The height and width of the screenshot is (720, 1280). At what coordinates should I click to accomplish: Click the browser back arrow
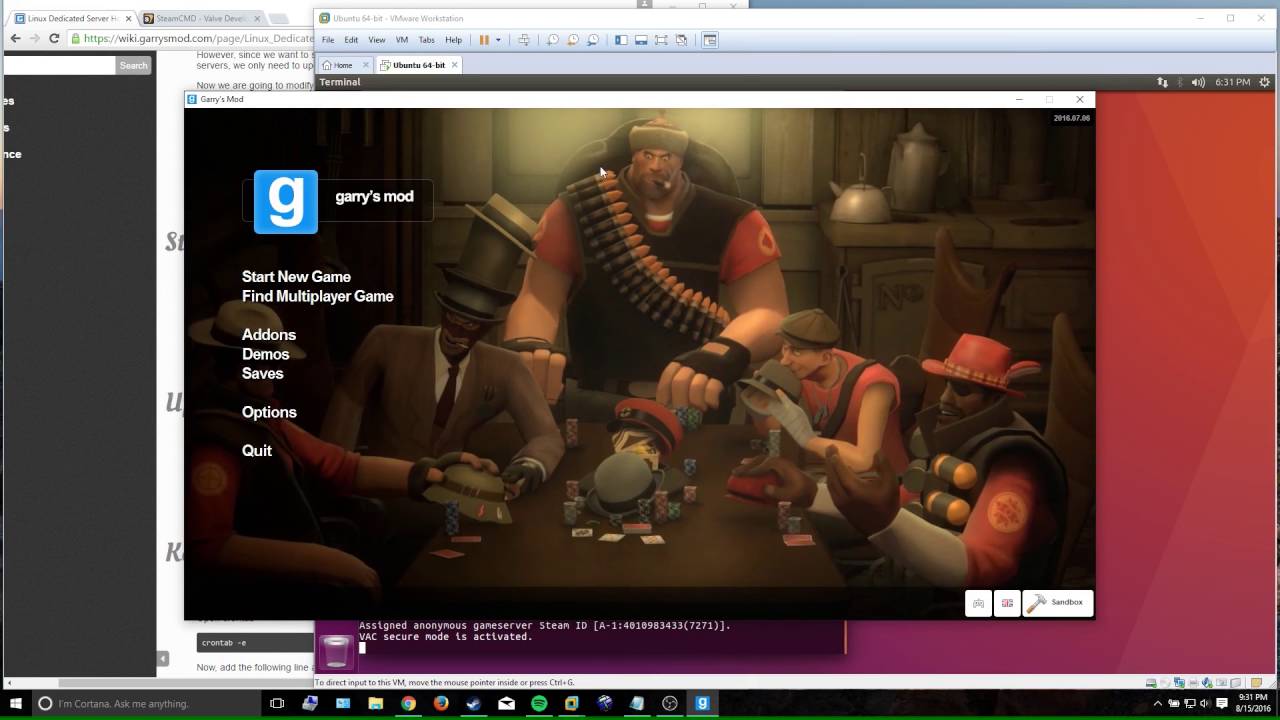point(15,38)
